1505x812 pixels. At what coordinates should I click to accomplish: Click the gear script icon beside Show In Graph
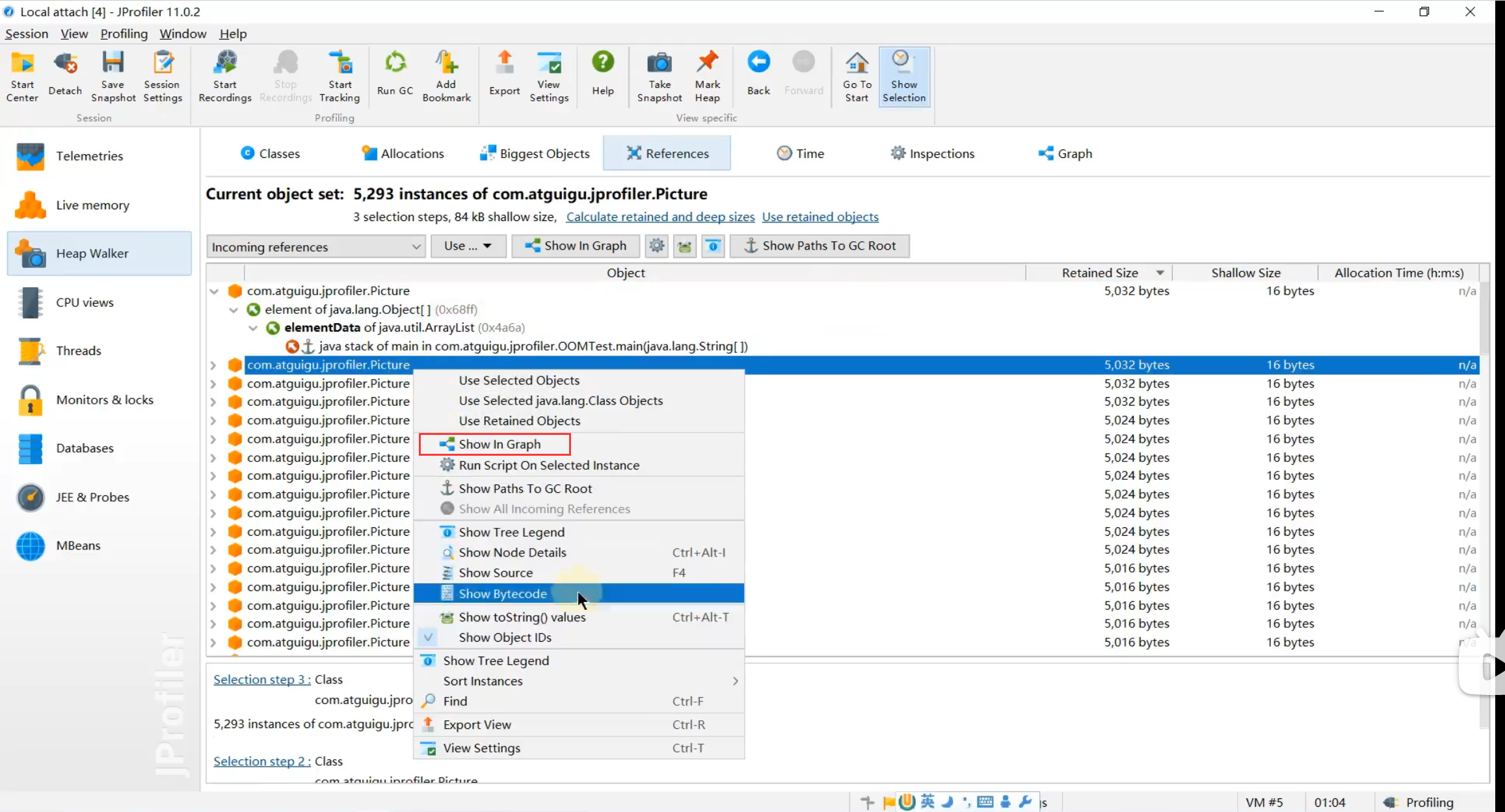coord(657,246)
